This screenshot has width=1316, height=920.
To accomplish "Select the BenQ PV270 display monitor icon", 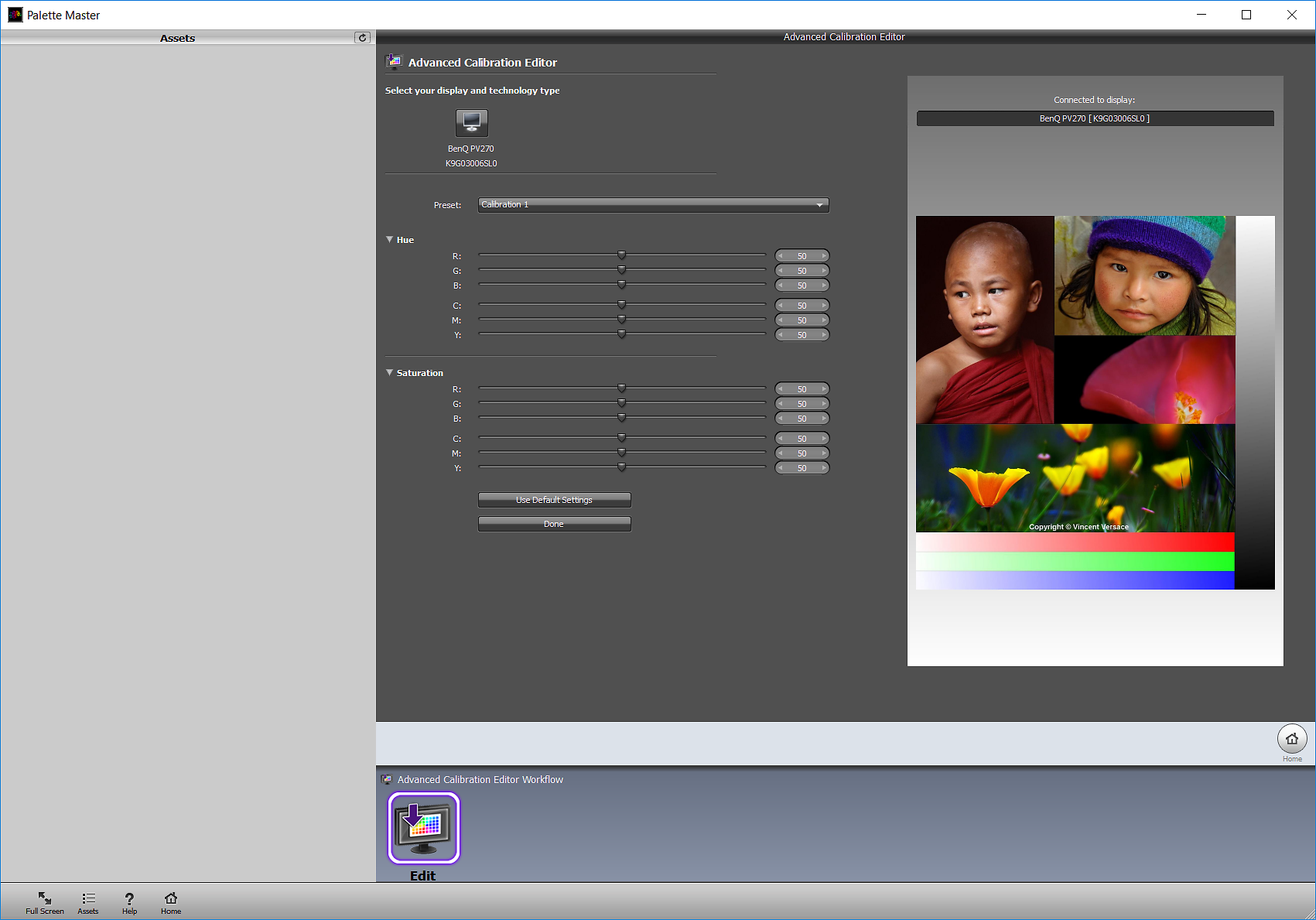I will point(471,122).
